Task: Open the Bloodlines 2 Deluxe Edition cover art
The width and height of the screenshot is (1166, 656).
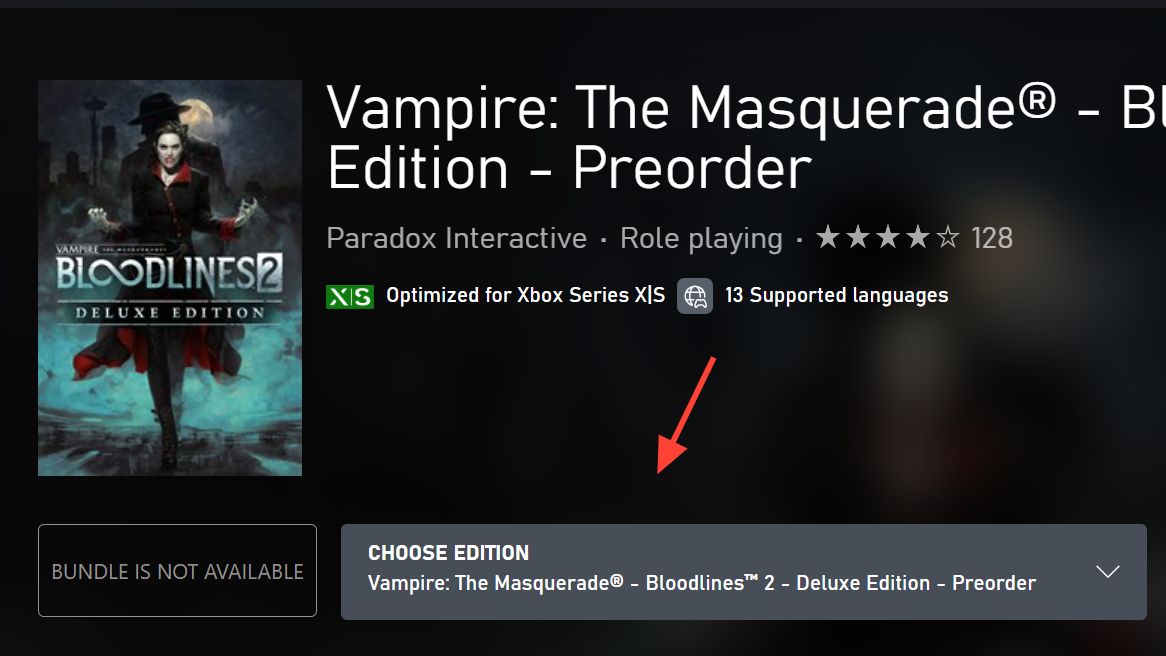Action: (170, 278)
